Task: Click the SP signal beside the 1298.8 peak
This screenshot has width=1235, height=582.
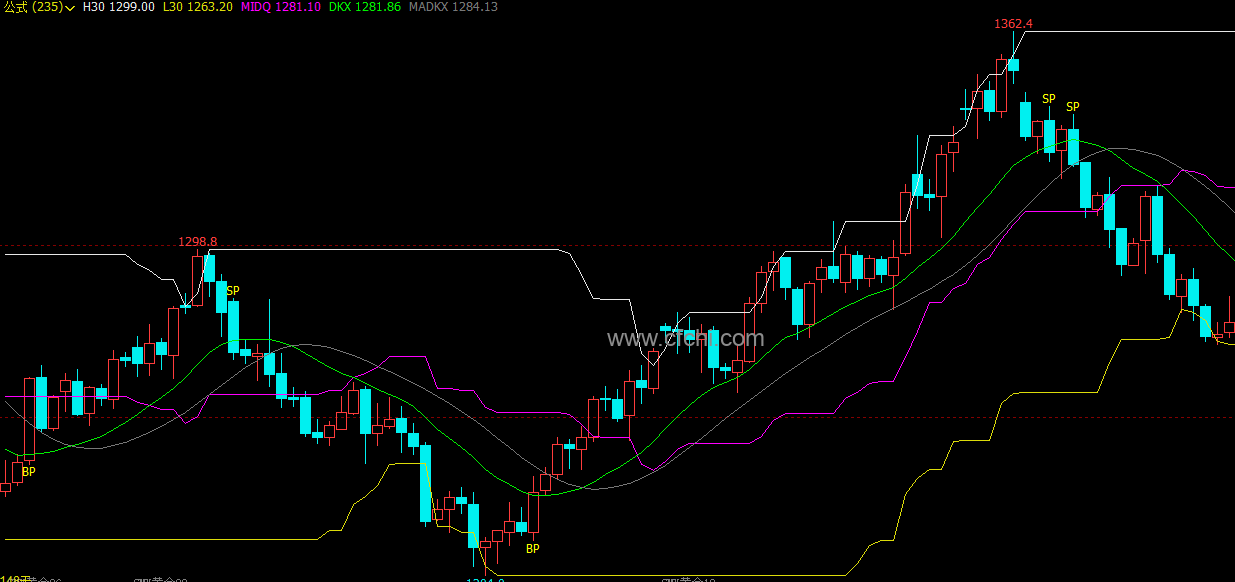Action: tap(233, 291)
